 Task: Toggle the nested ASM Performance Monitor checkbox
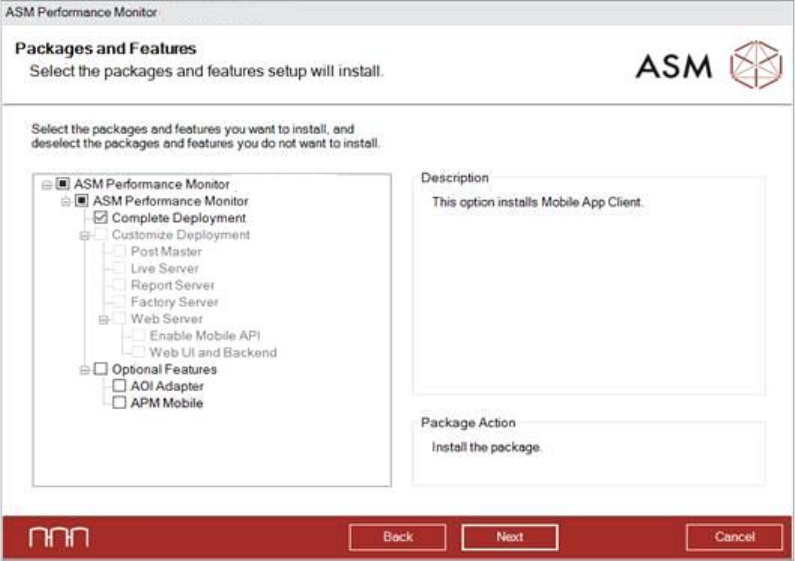point(82,200)
